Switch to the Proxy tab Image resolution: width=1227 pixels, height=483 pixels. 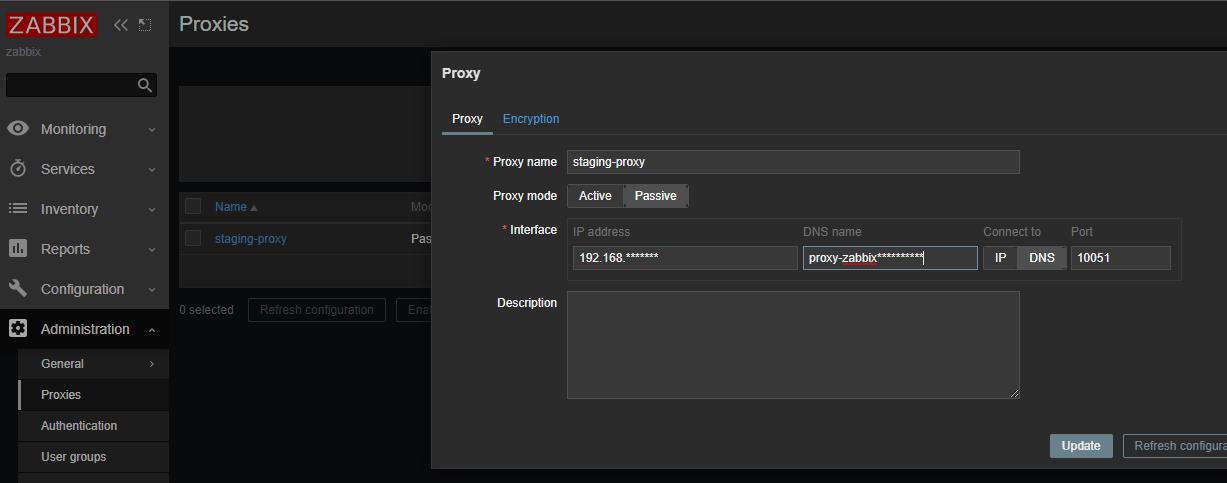tap(467, 119)
